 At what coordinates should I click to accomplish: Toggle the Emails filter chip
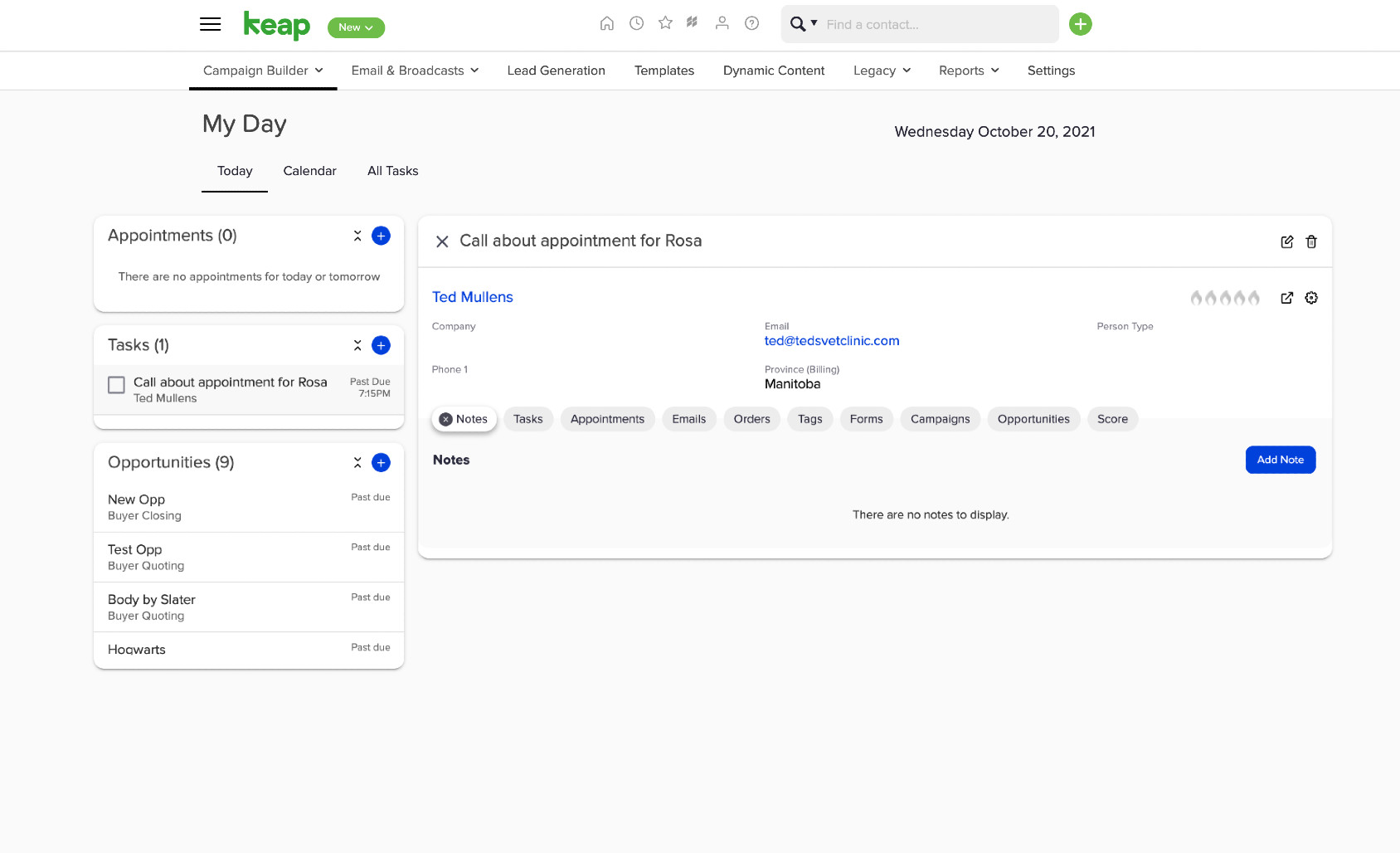[688, 419]
